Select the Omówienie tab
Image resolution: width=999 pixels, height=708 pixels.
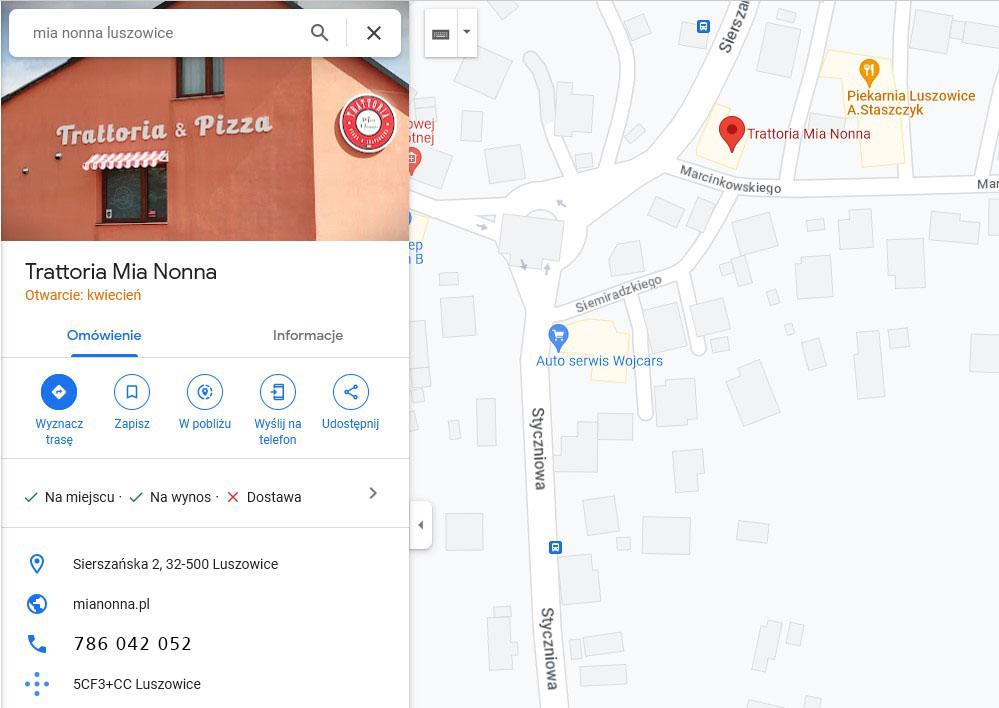[104, 335]
